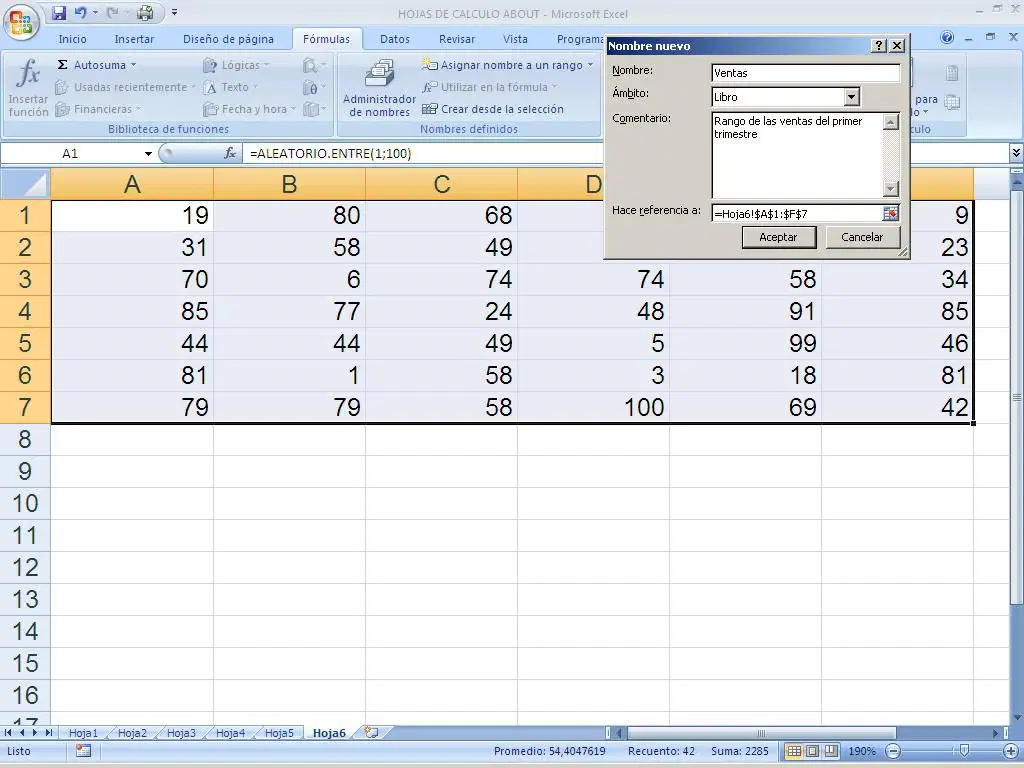Click the zoom out minus button
This screenshot has height=768, width=1024.
[893, 751]
